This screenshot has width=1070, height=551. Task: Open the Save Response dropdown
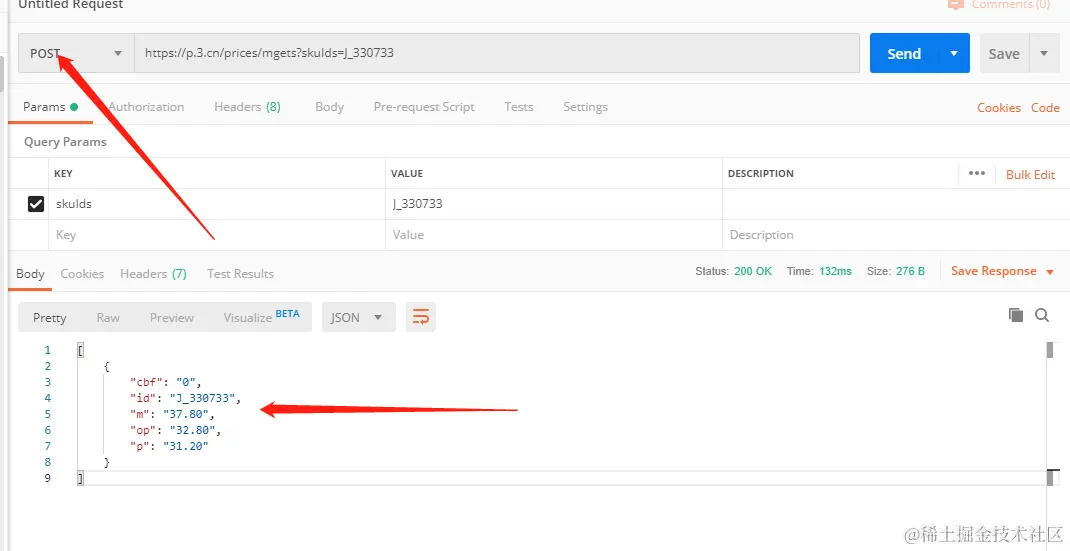tap(1002, 271)
